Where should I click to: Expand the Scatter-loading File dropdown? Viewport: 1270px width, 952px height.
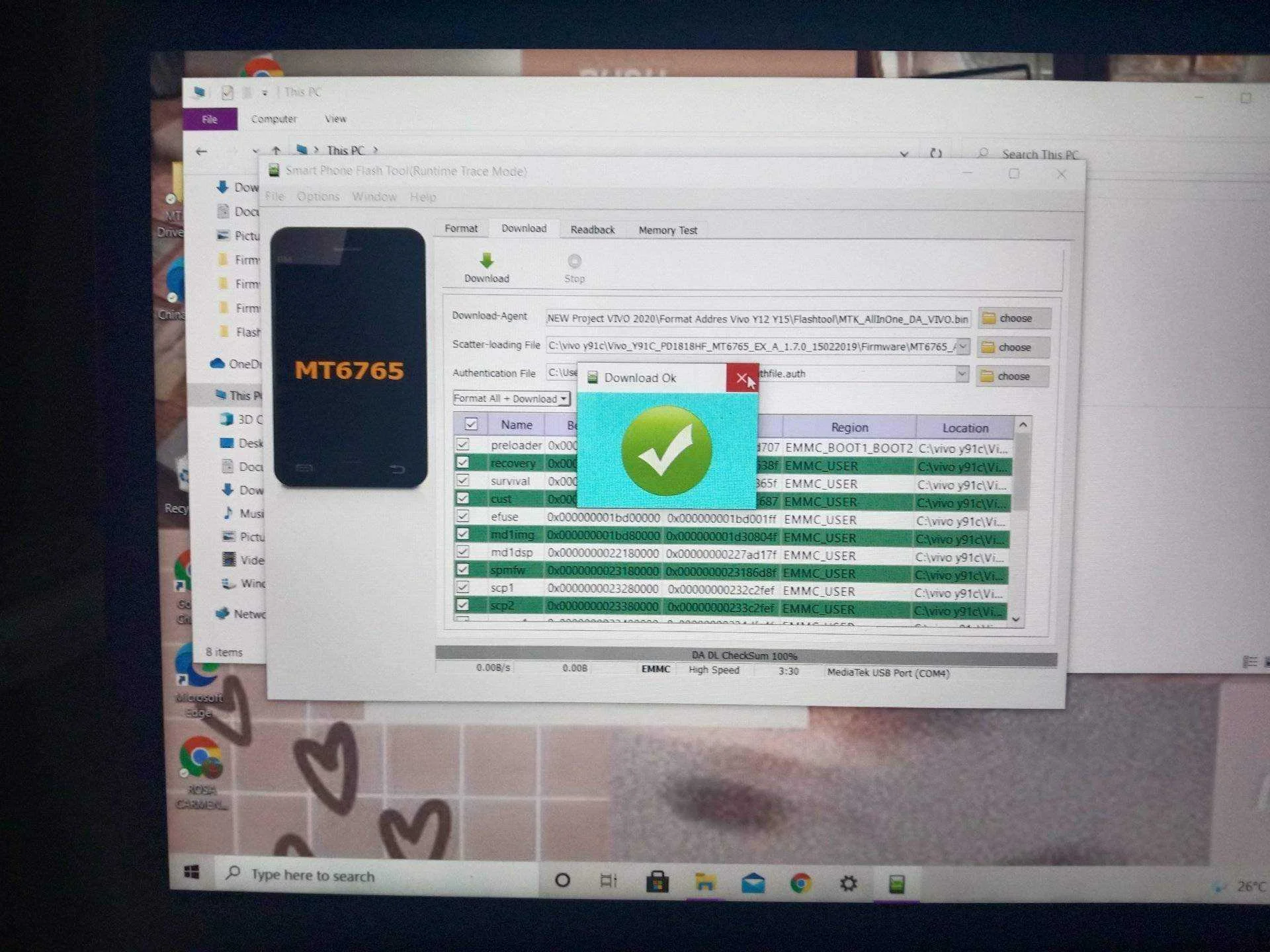[x=963, y=346]
